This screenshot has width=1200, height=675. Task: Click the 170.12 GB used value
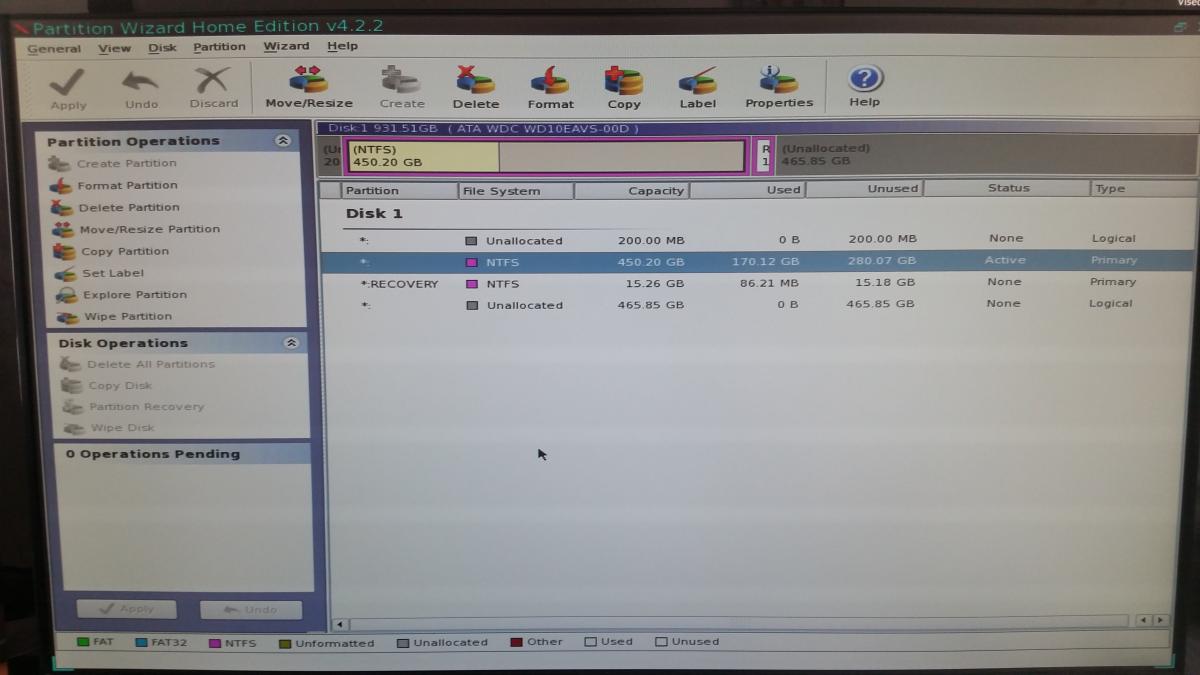pos(765,261)
